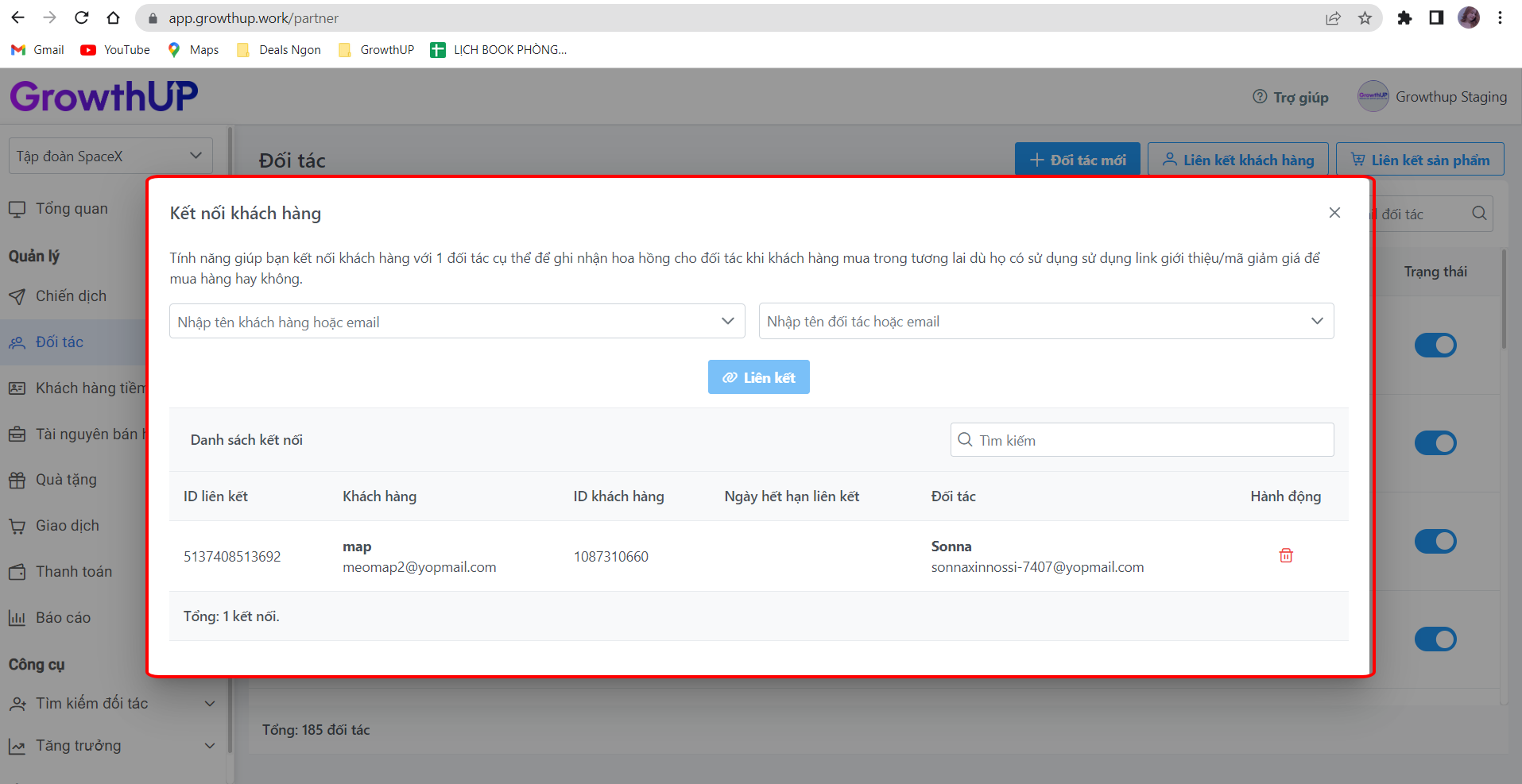
Task: Open the Growthup Staging account avatar
Action: pyautogui.click(x=1373, y=97)
